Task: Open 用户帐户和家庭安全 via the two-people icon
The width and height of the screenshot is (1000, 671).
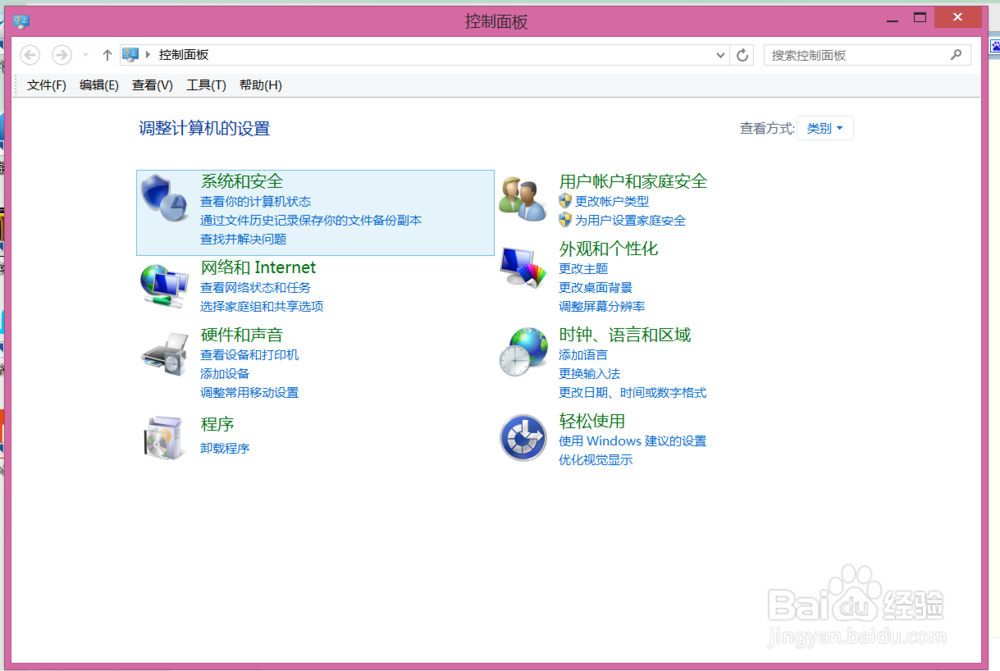Action: click(x=522, y=198)
